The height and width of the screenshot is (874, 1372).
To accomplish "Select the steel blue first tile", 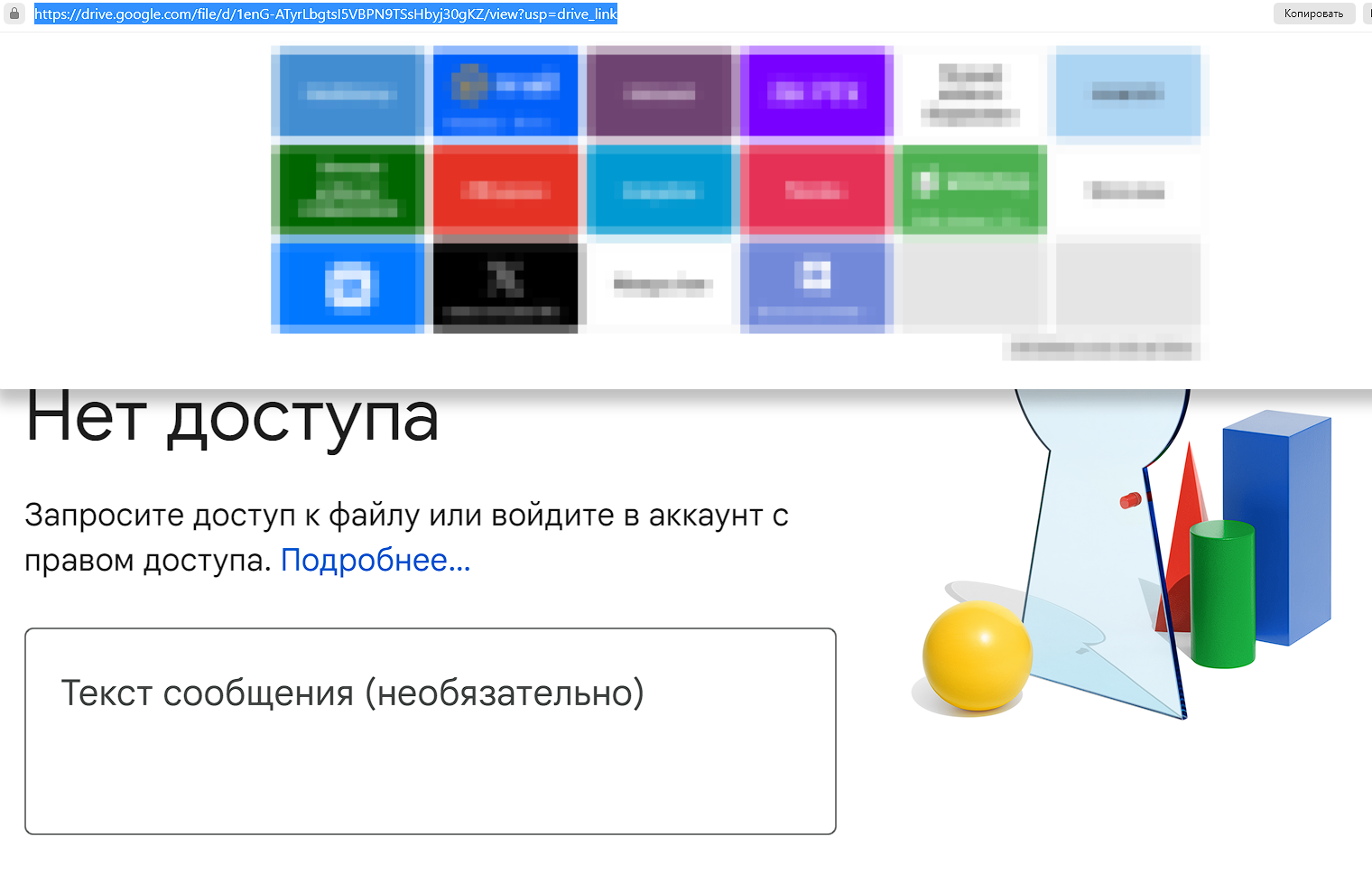I will coord(348,93).
